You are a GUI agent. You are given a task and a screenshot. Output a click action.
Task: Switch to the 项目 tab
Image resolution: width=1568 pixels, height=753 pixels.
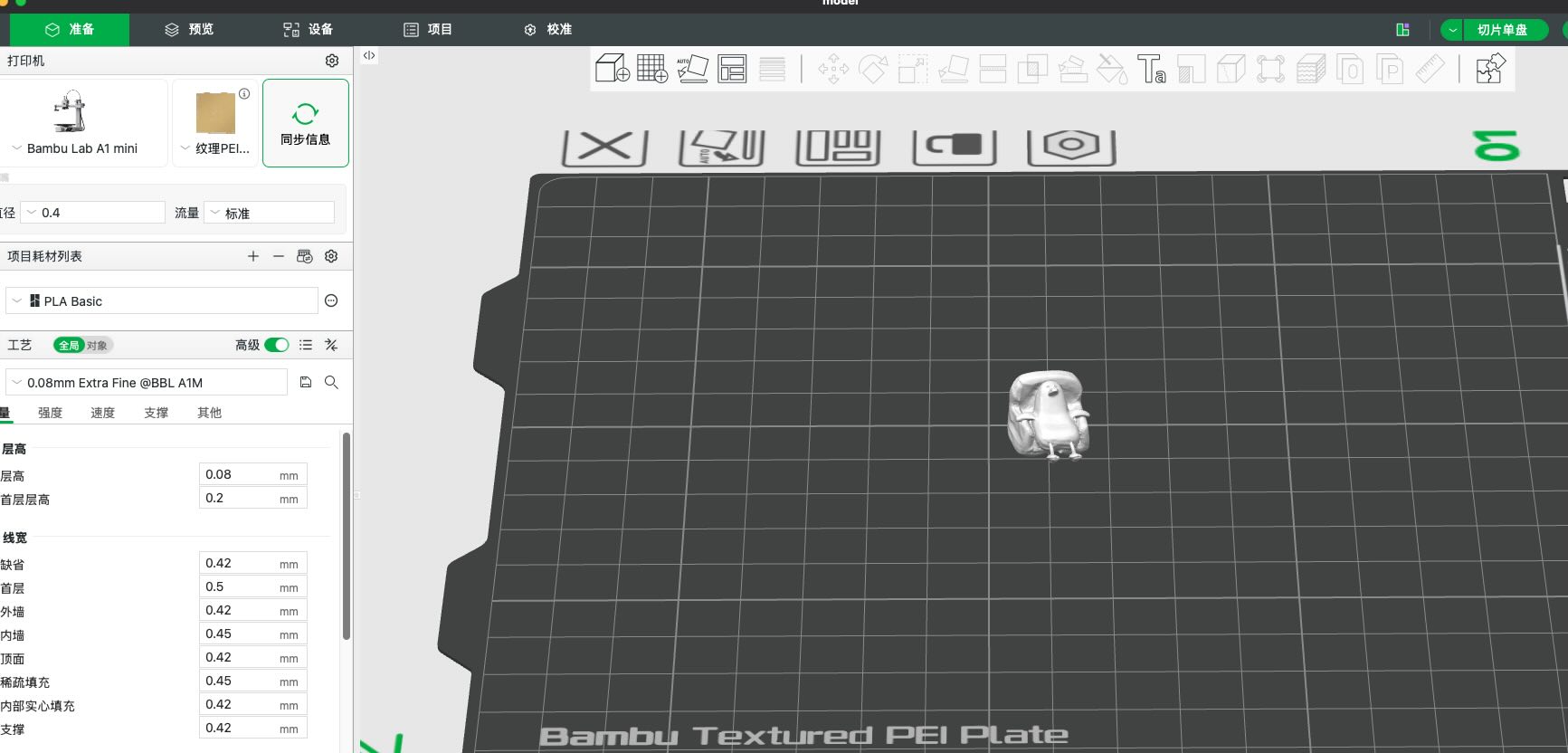pyautogui.click(x=427, y=30)
